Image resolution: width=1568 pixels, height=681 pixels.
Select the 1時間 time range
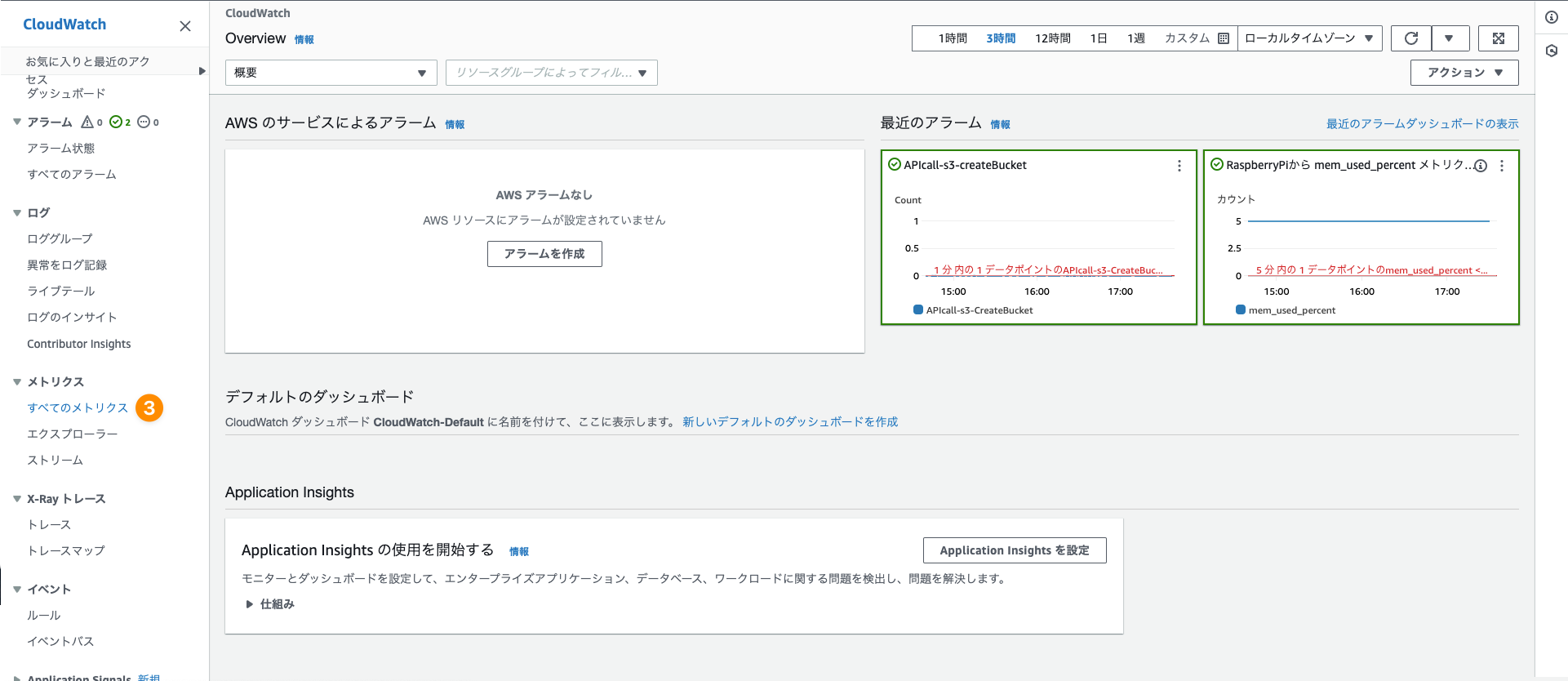pyautogui.click(x=953, y=38)
